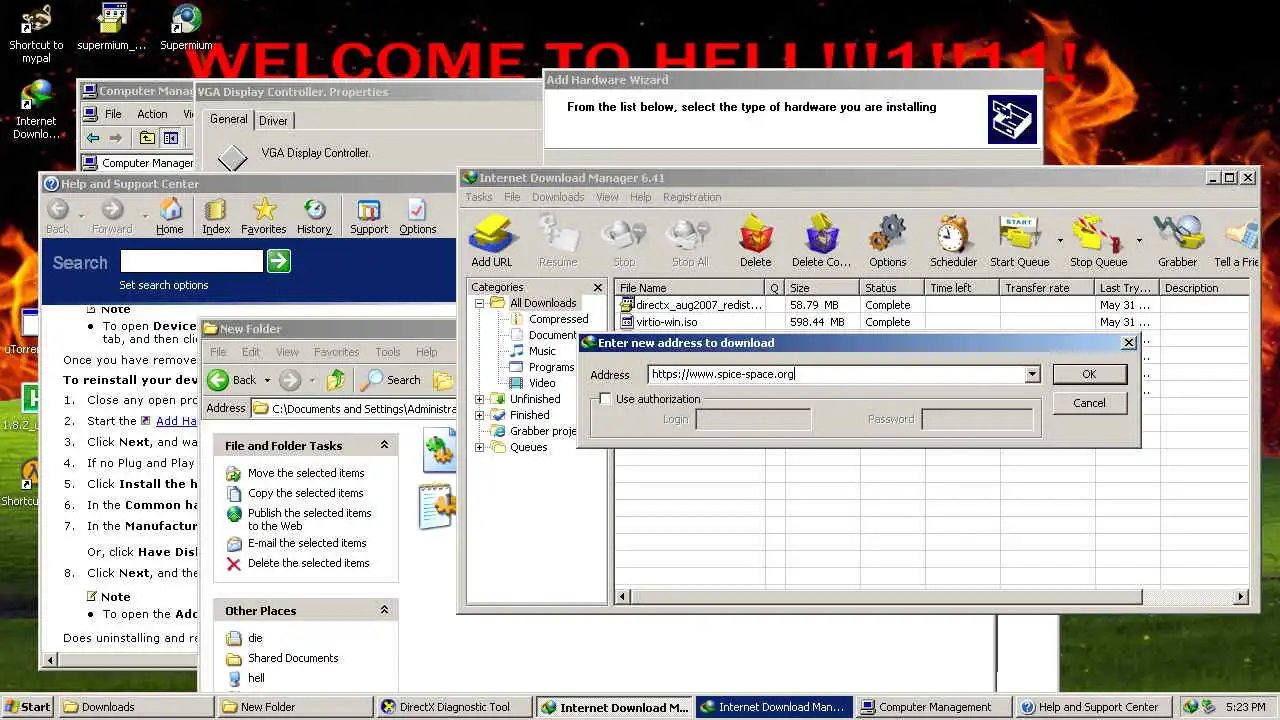Image resolution: width=1280 pixels, height=720 pixels.
Task: Click Set search options link
Action: (x=164, y=285)
